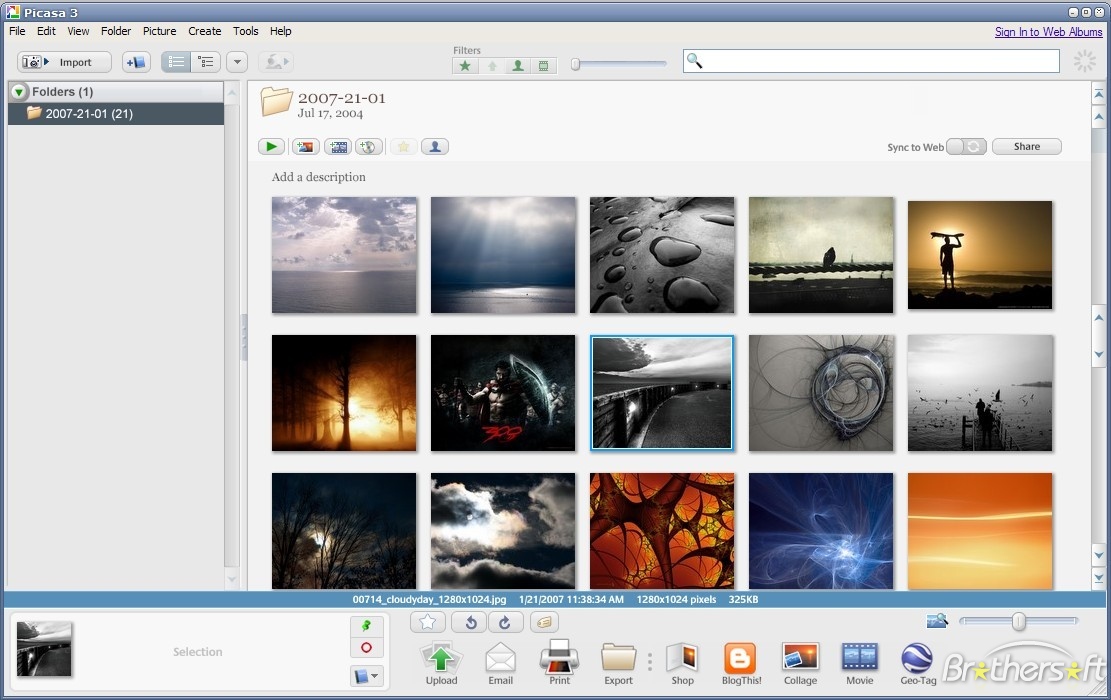The image size is (1111, 700).
Task: Click the Import button
Action: (x=64, y=62)
